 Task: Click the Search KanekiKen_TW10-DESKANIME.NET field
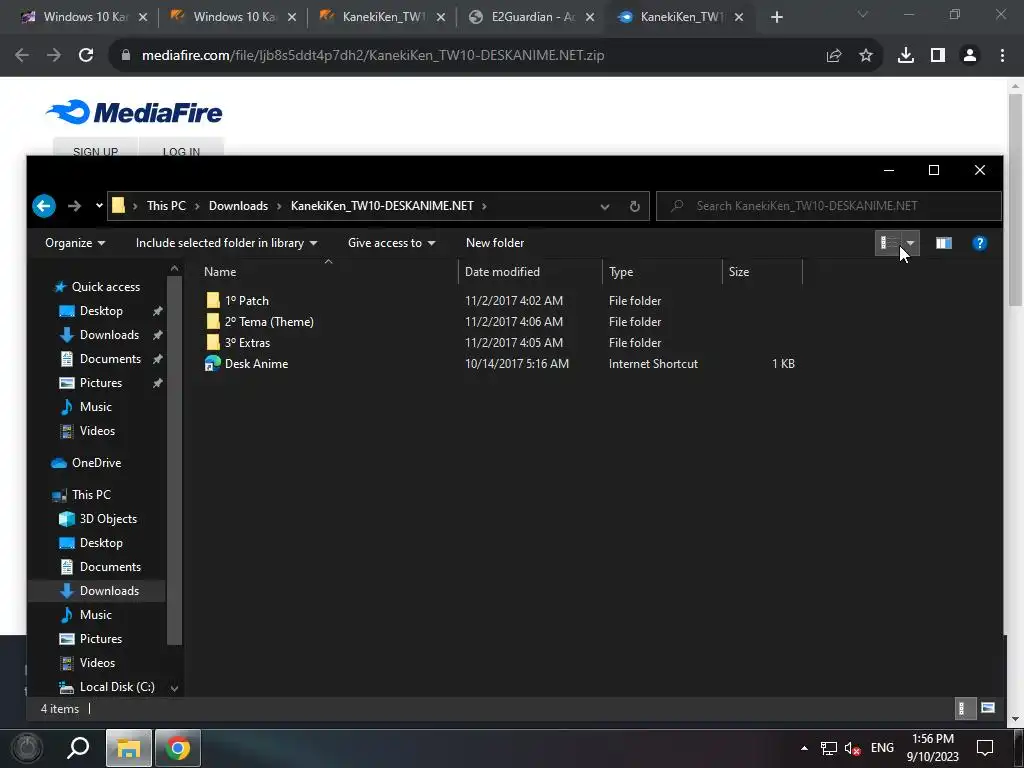(x=829, y=206)
